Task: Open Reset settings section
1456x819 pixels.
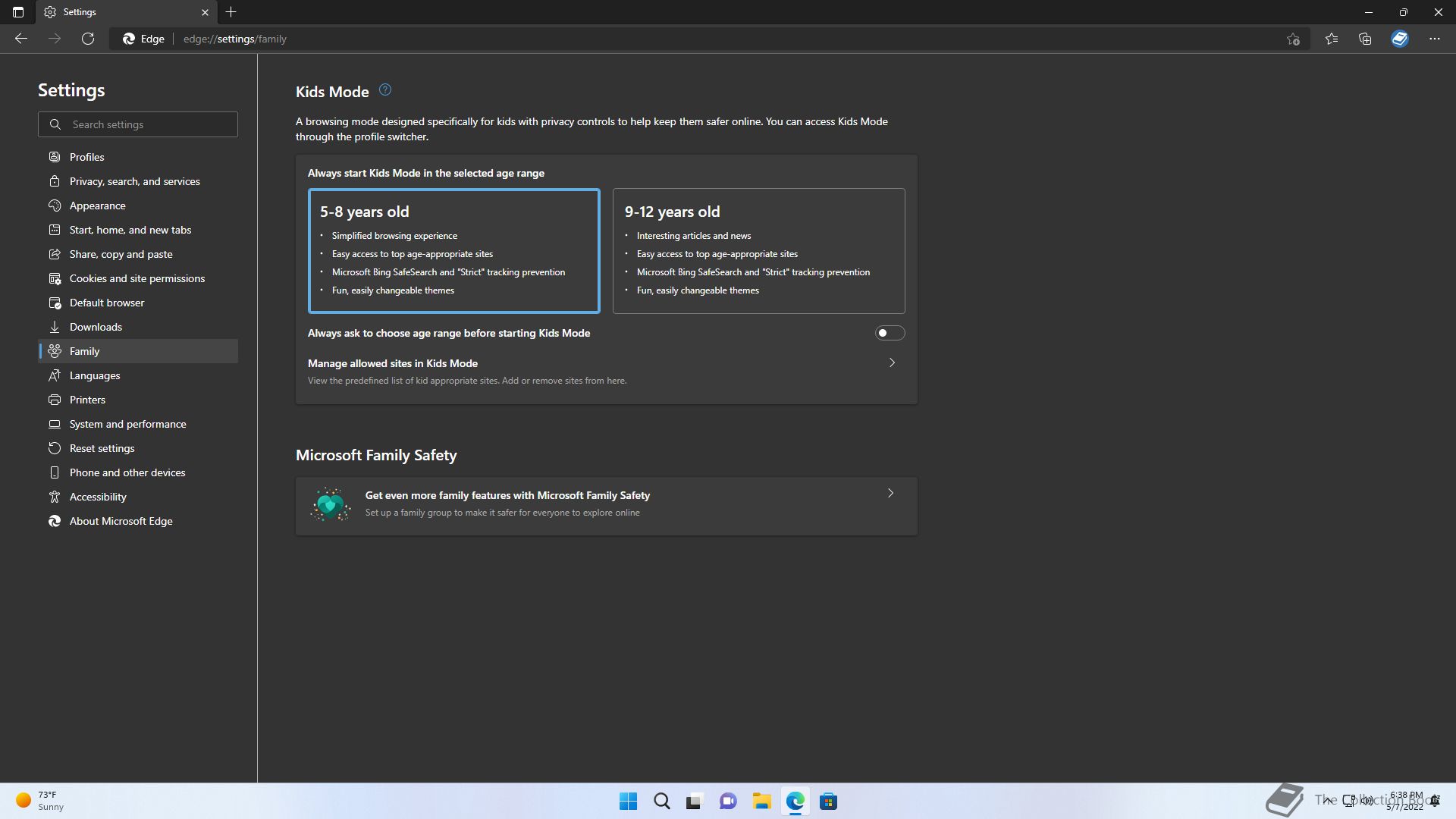Action: [138, 448]
